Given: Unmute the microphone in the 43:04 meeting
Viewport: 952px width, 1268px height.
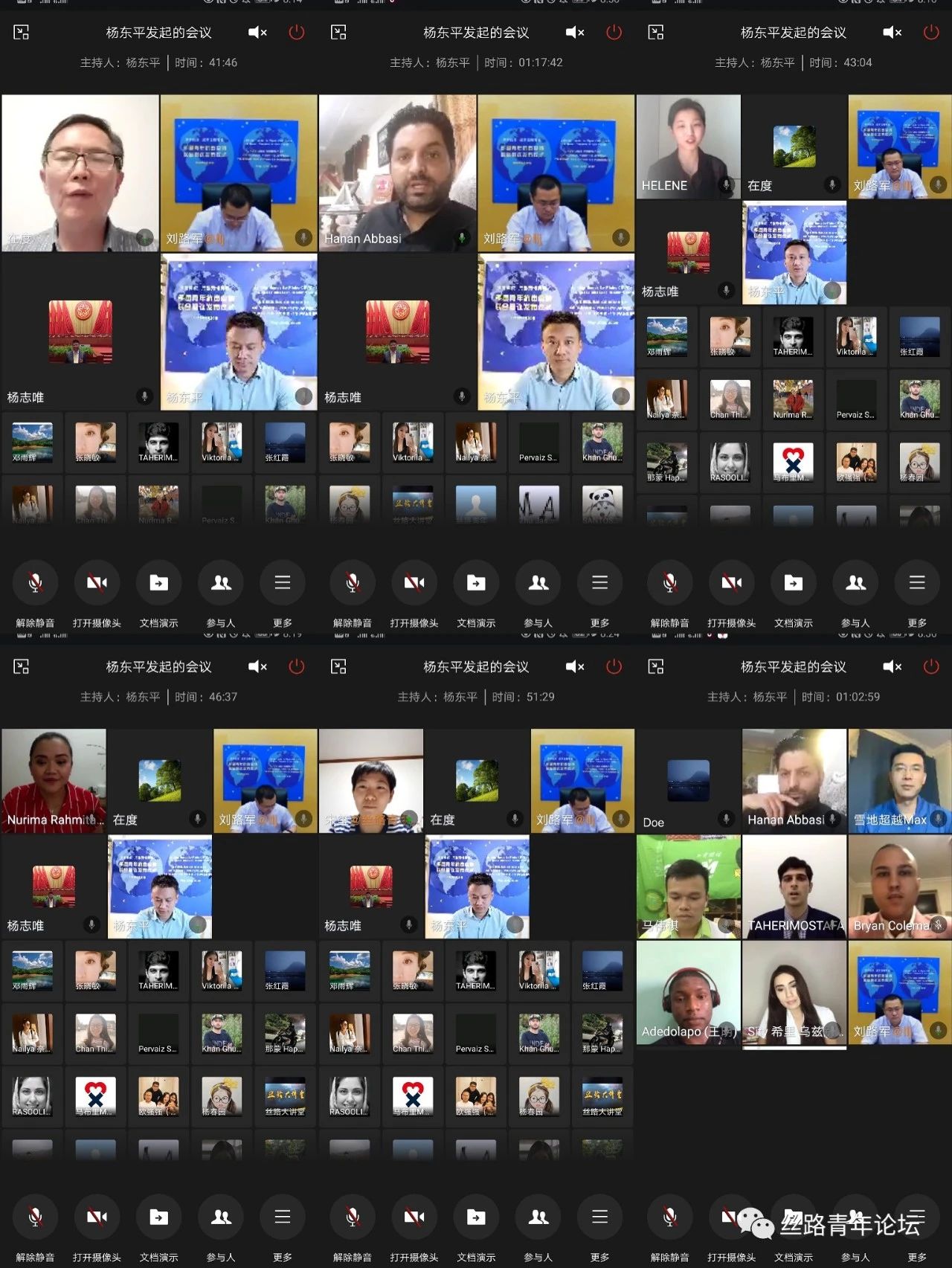Looking at the screenshot, I should point(669,583).
